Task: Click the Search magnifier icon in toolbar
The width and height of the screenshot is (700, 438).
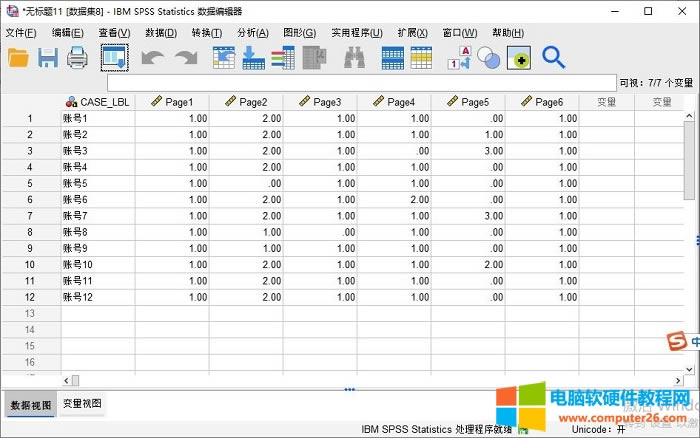Action: click(553, 58)
